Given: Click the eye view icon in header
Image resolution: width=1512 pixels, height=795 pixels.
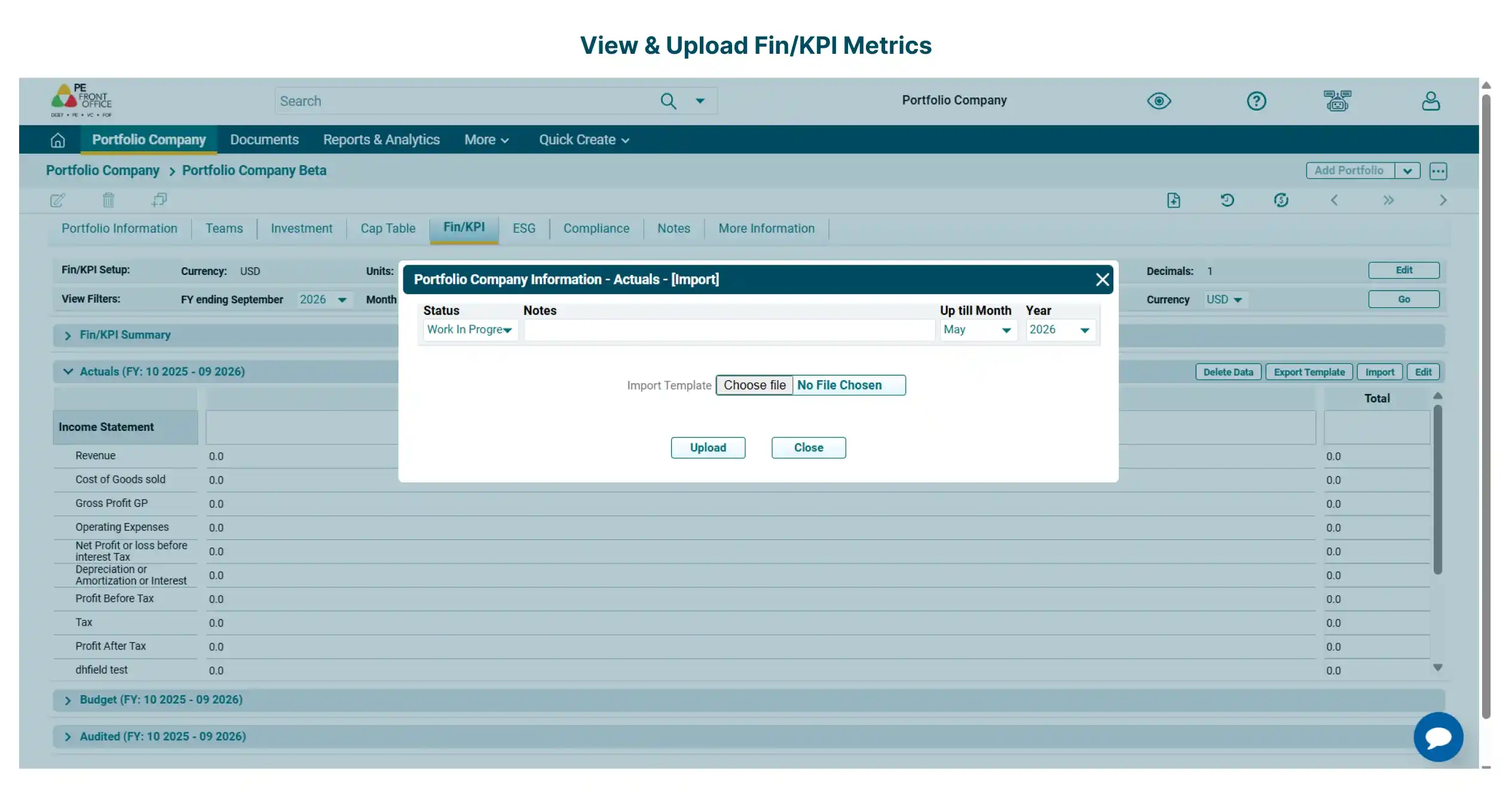Looking at the screenshot, I should click(x=1159, y=101).
